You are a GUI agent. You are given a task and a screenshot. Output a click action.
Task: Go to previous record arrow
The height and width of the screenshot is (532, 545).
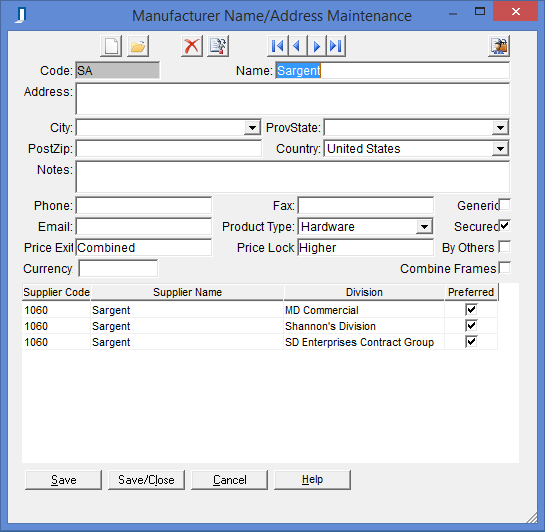pyautogui.click(x=297, y=46)
